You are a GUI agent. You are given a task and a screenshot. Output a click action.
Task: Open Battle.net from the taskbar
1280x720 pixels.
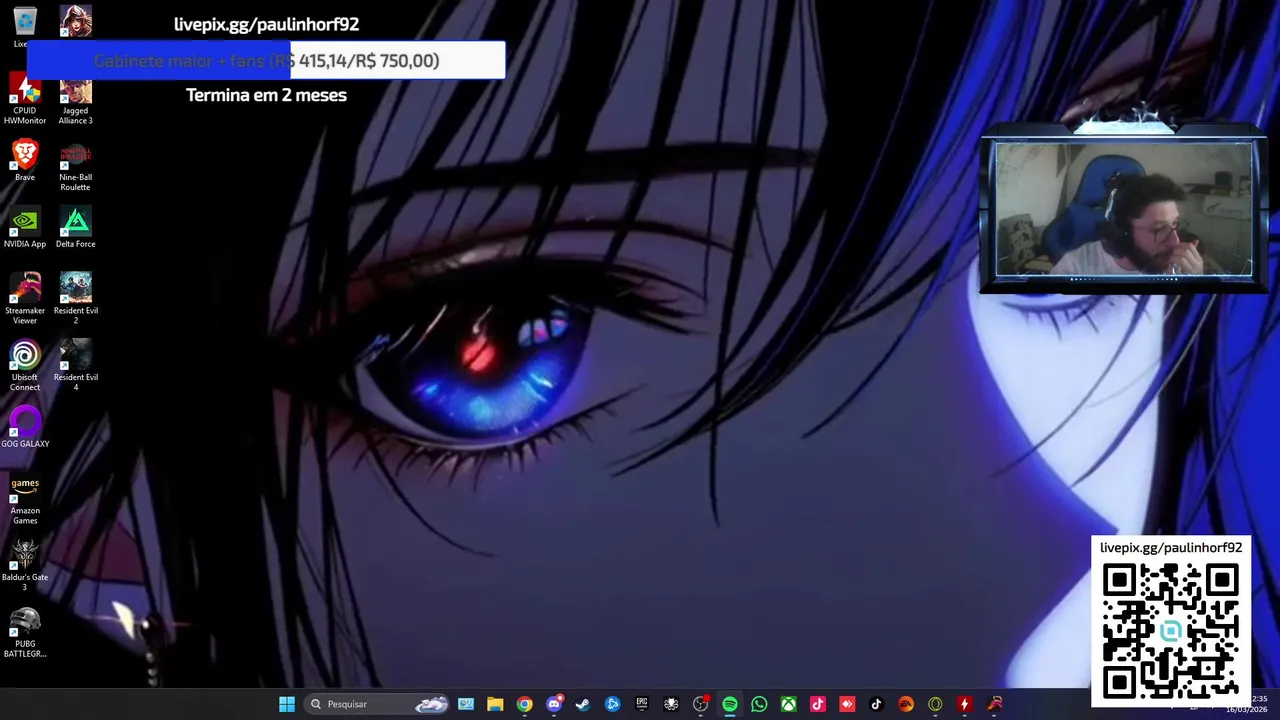[x=612, y=704]
